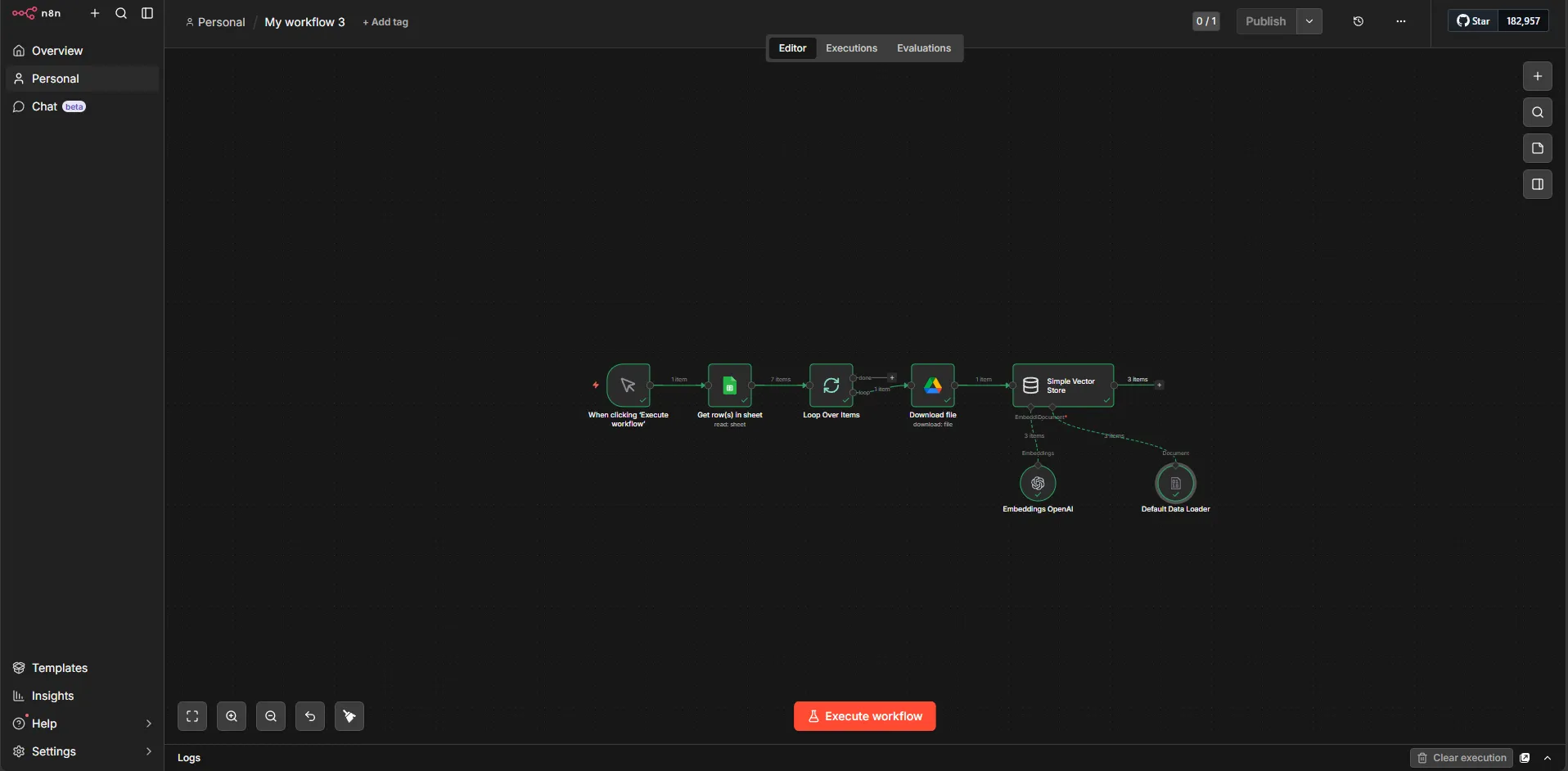Click the Embeddings OpenAI node icon
The width and height of the screenshot is (1568, 771).
[1038, 484]
